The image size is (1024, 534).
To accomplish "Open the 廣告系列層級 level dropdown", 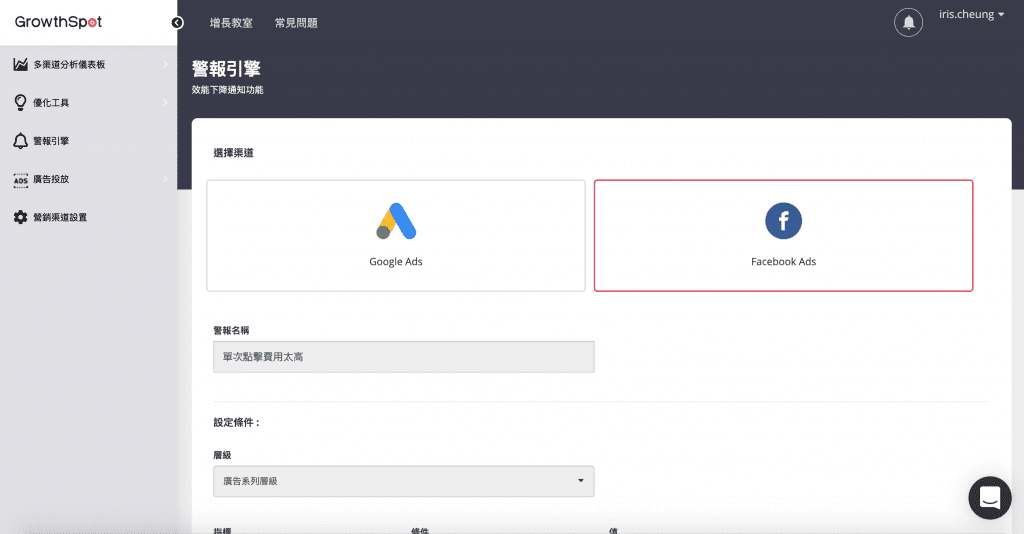I will click(404, 481).
